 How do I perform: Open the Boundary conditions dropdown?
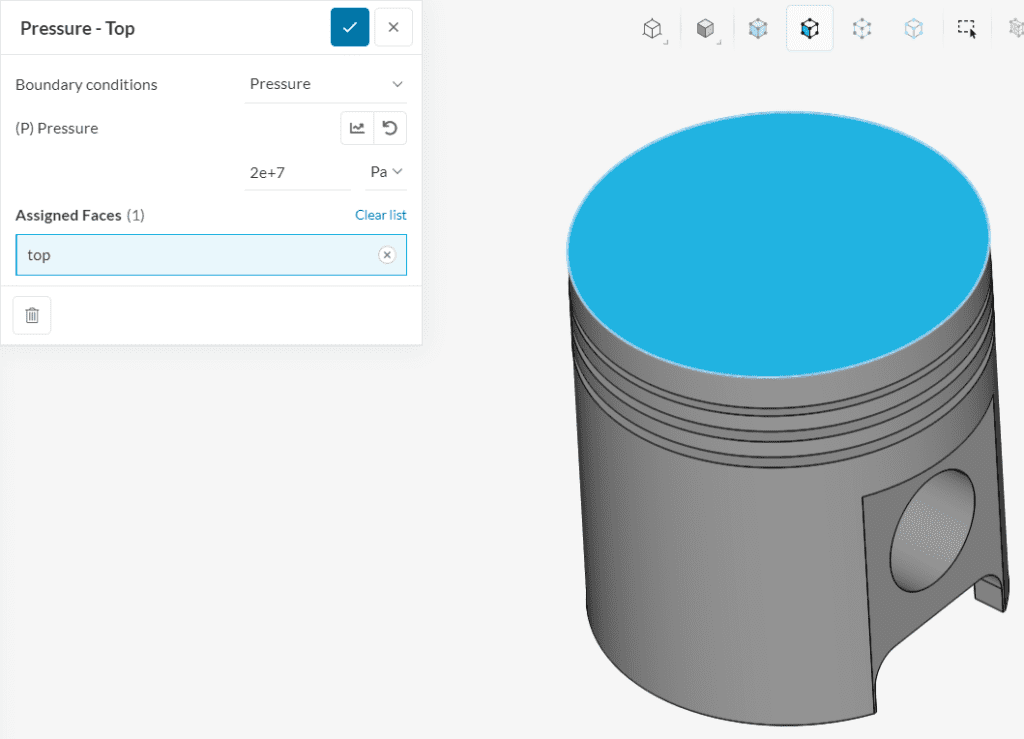326,84
